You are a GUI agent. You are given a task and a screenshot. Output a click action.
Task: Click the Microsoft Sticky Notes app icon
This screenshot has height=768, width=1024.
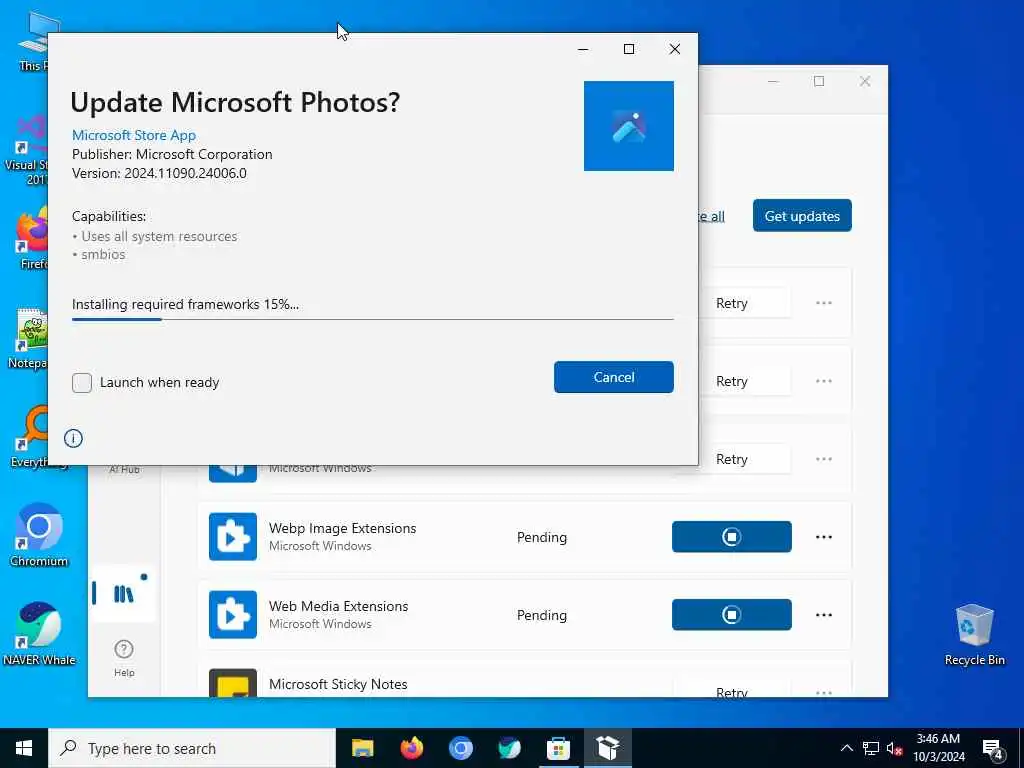(x=232, y=683)
